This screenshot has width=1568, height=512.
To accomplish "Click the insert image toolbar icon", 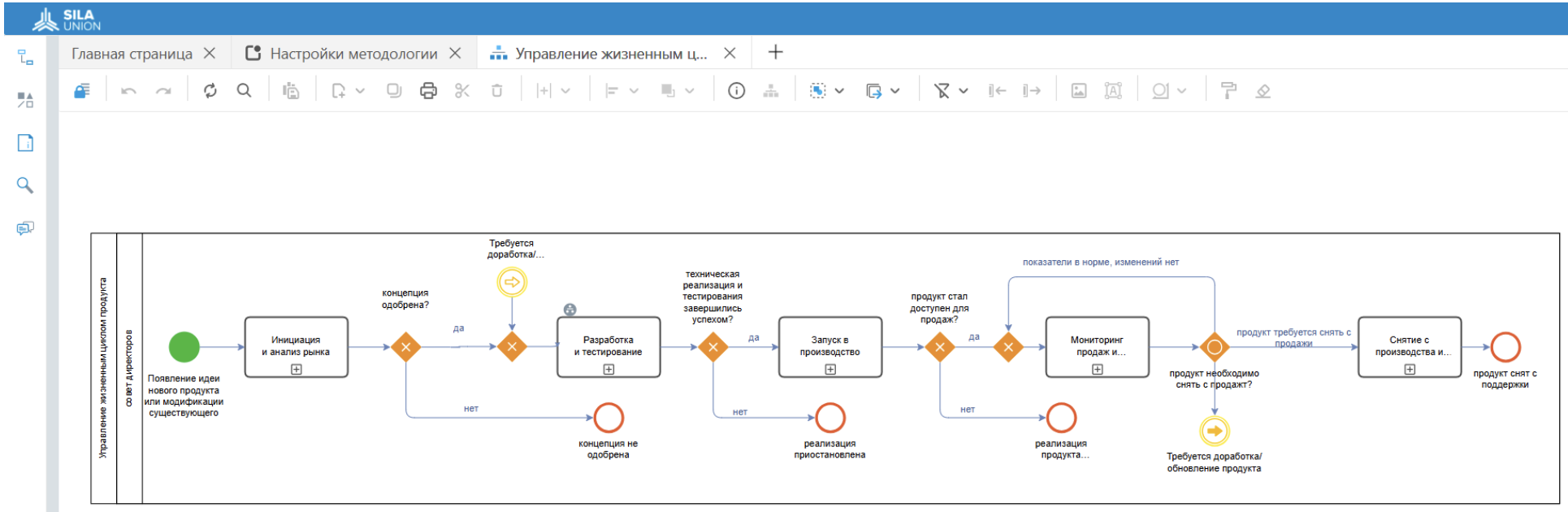I will 1079,91.
